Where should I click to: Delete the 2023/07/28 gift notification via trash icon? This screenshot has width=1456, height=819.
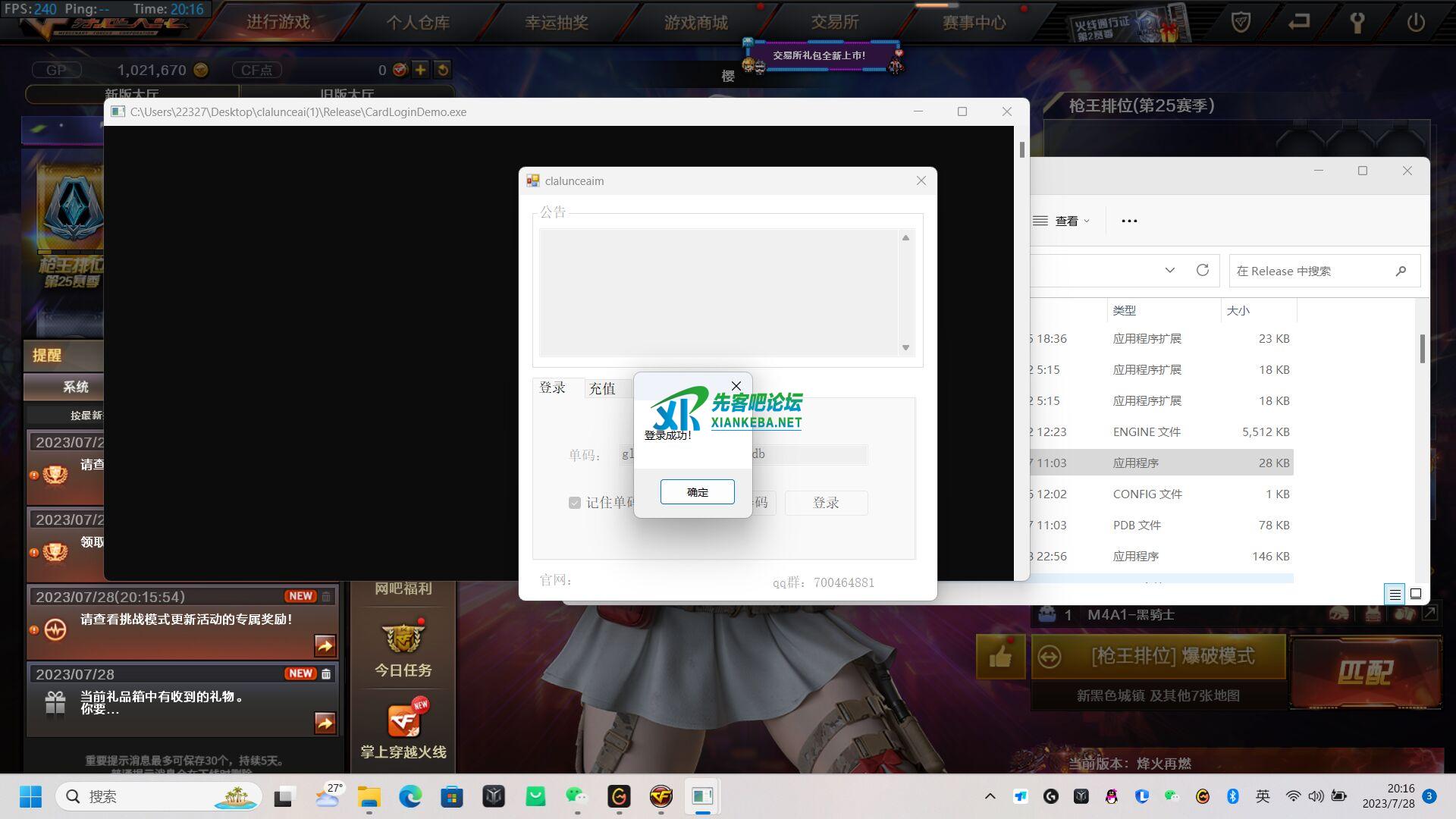[x=326, y=673]
